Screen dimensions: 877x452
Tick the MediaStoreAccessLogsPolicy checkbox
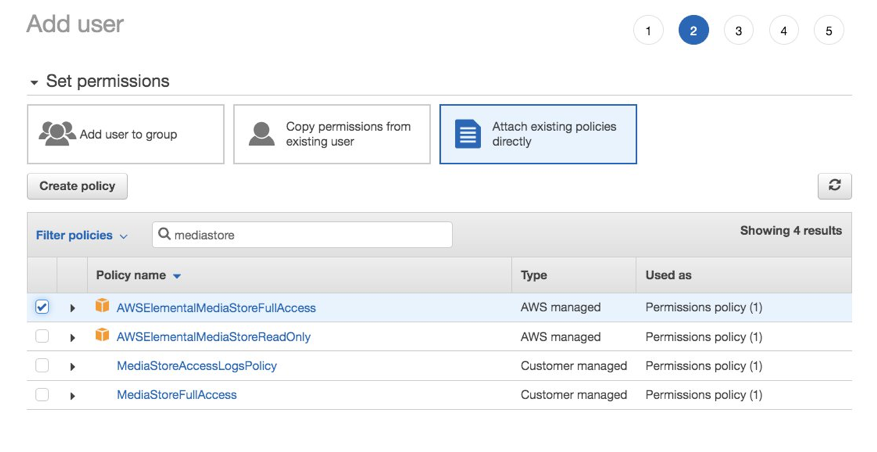42,366
